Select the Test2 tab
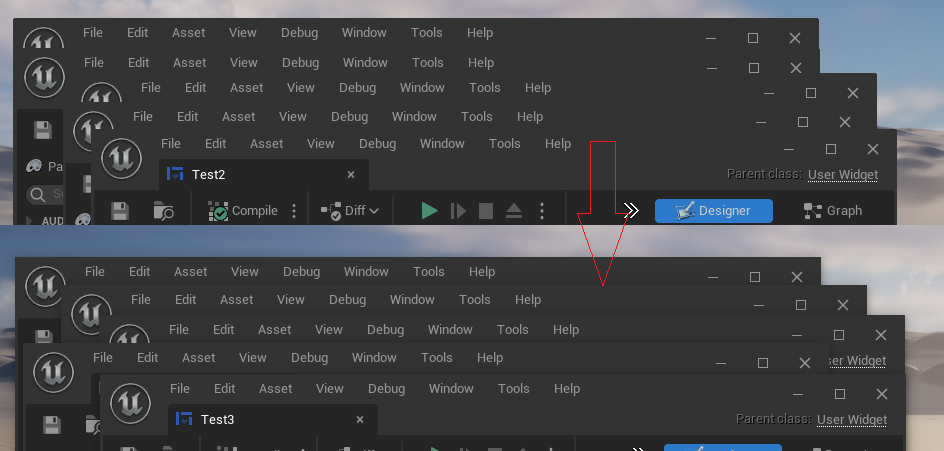This screenshot has width=944, height=451. [x=264, y=175]
